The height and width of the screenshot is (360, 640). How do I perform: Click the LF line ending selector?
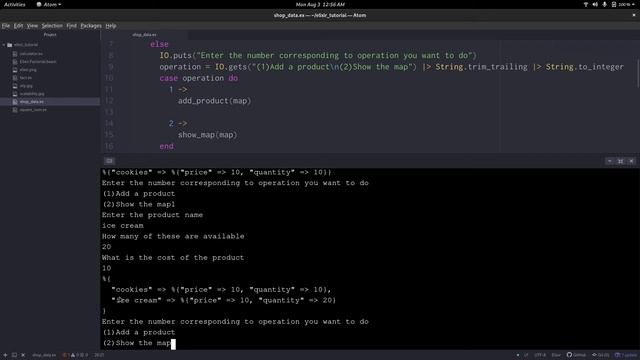pyautogui.click(x=526, y=355)
